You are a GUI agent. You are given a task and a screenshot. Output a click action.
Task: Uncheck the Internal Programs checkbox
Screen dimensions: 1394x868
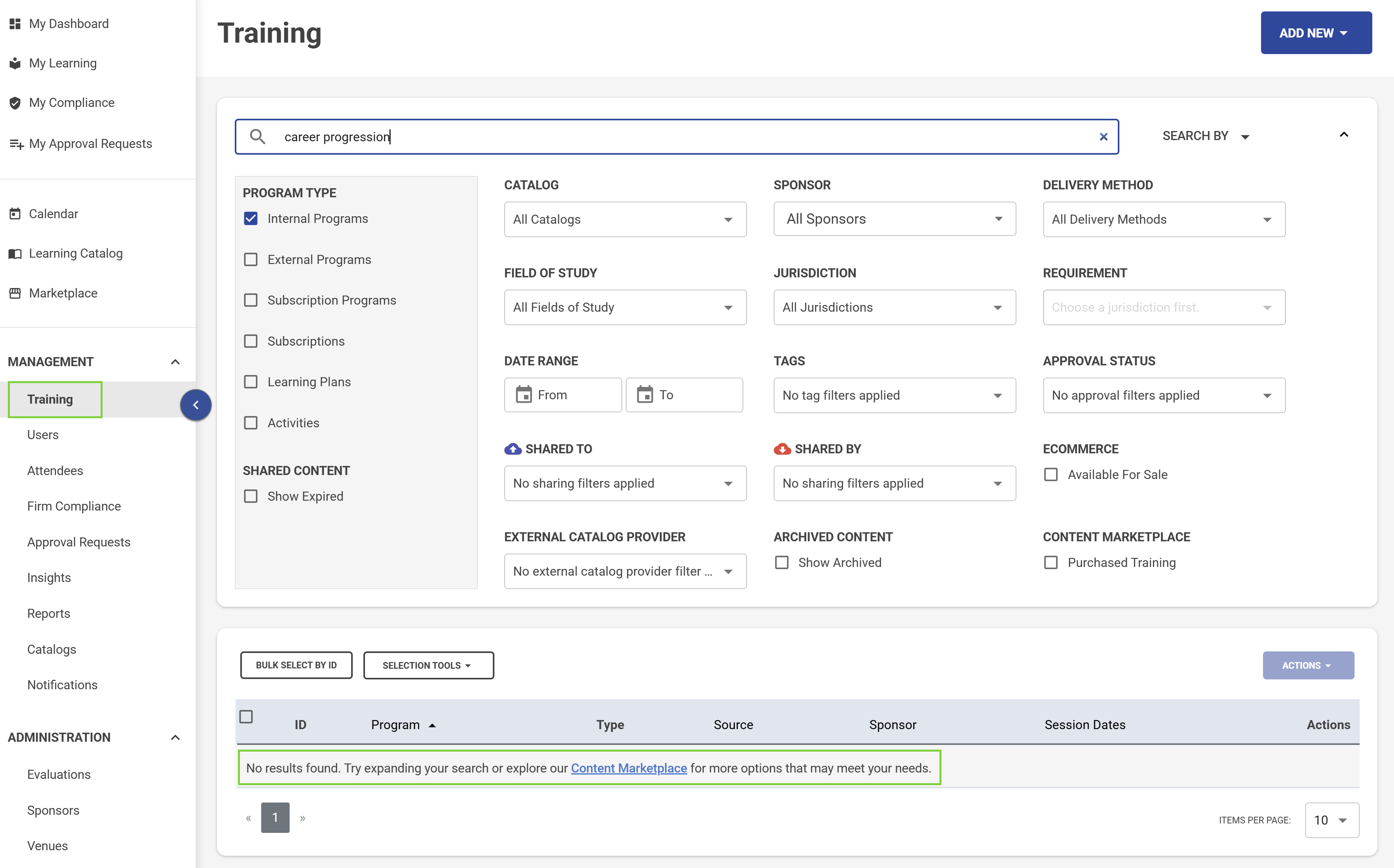(x=251, y=219)
